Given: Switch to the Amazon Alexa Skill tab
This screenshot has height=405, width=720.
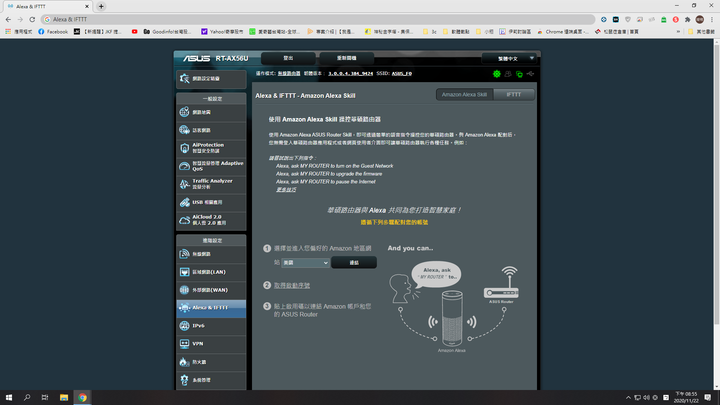Looking at the screenshot, I should click(x=464, y=95).
